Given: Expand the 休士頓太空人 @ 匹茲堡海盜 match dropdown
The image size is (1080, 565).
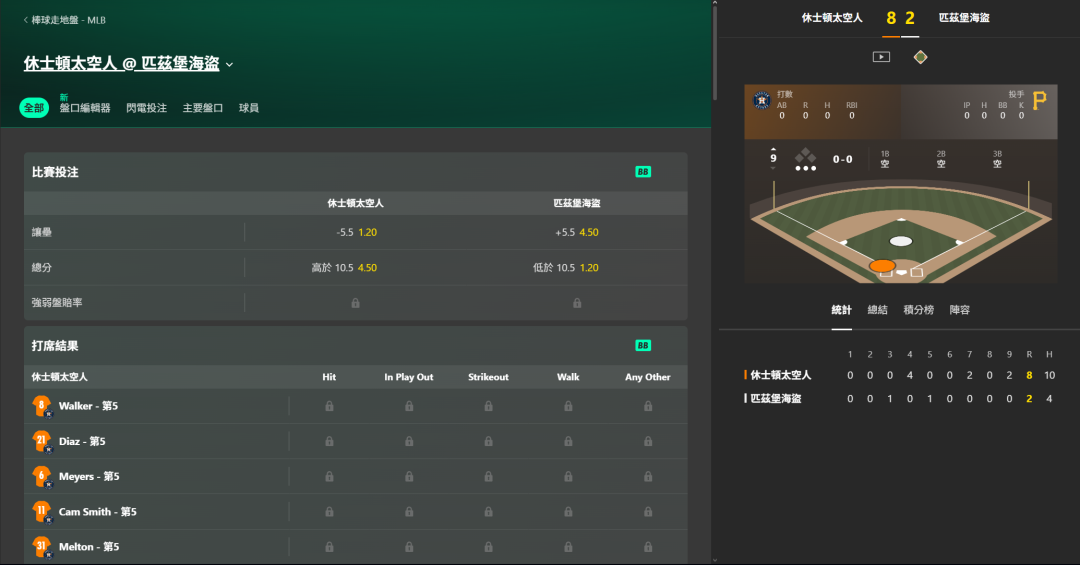Looking at the screenshot, I should 229,65.
